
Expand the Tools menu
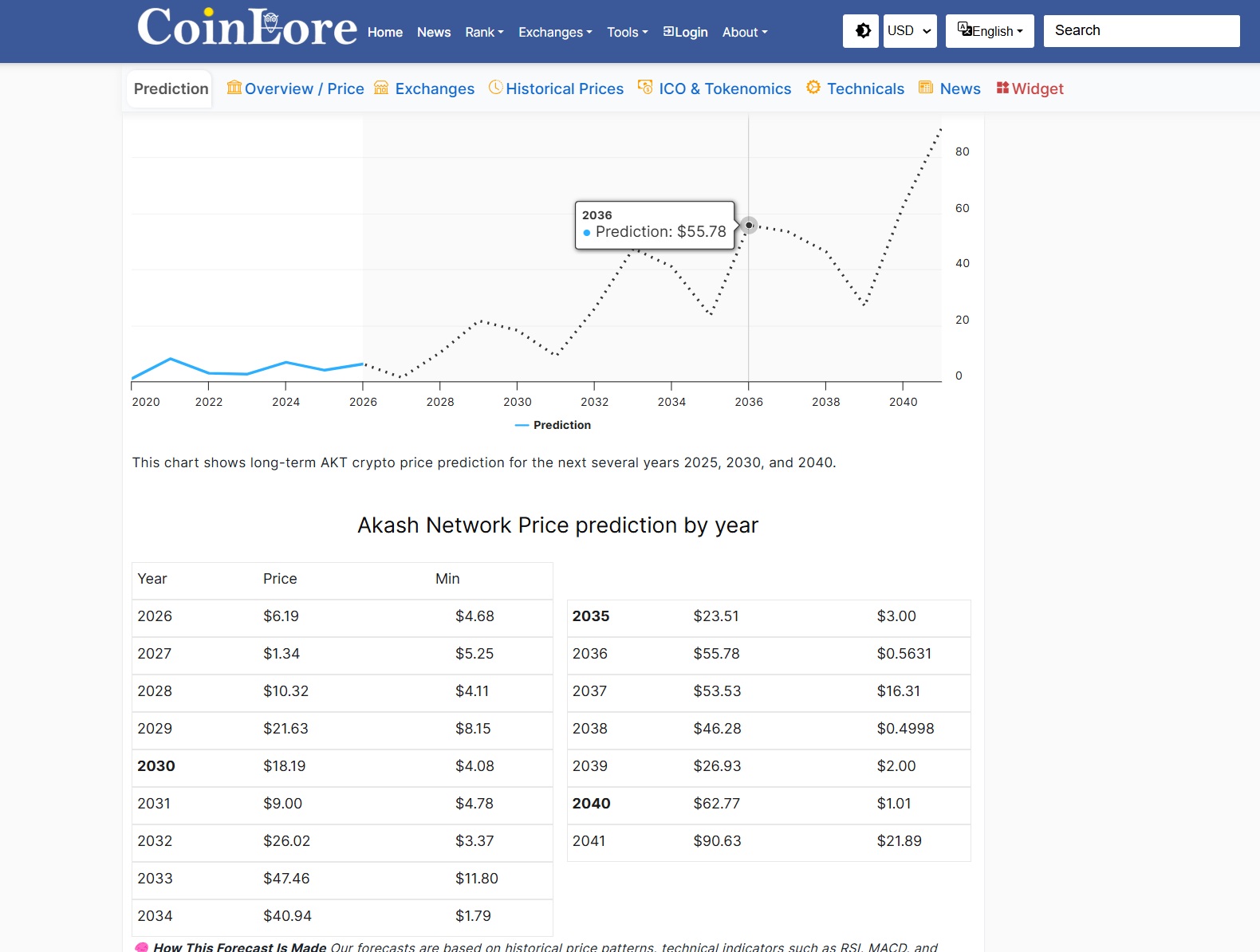(x=628, y=32)
